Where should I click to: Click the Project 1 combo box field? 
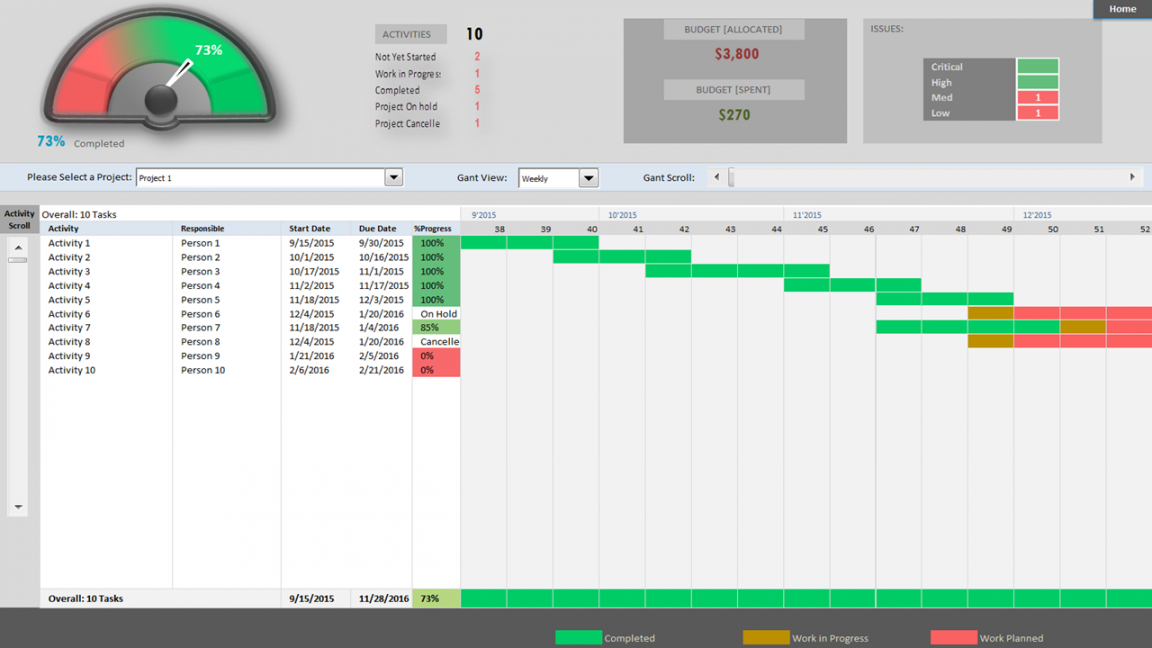[261, 177]
